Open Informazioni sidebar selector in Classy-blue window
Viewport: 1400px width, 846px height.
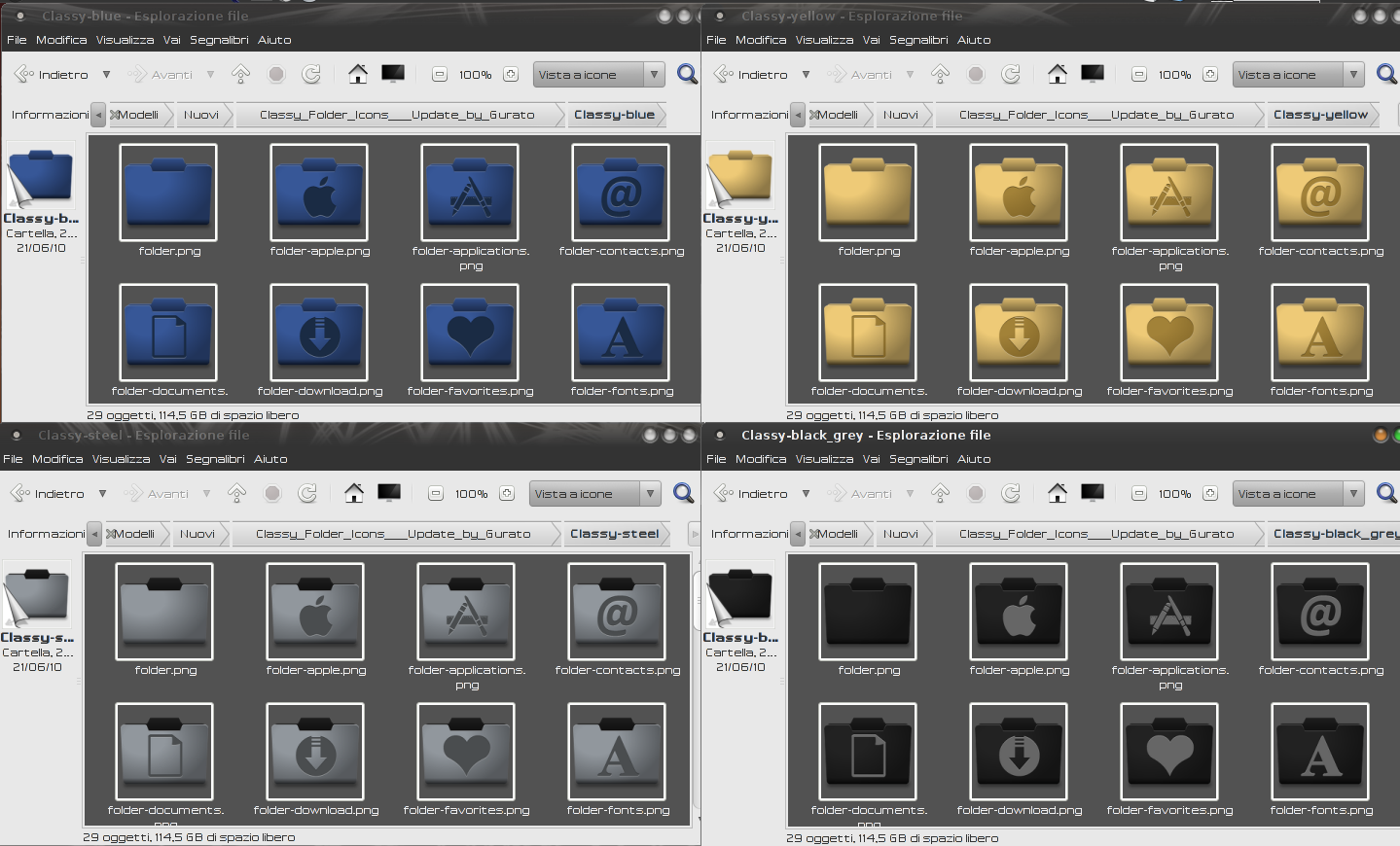point(50,115)
